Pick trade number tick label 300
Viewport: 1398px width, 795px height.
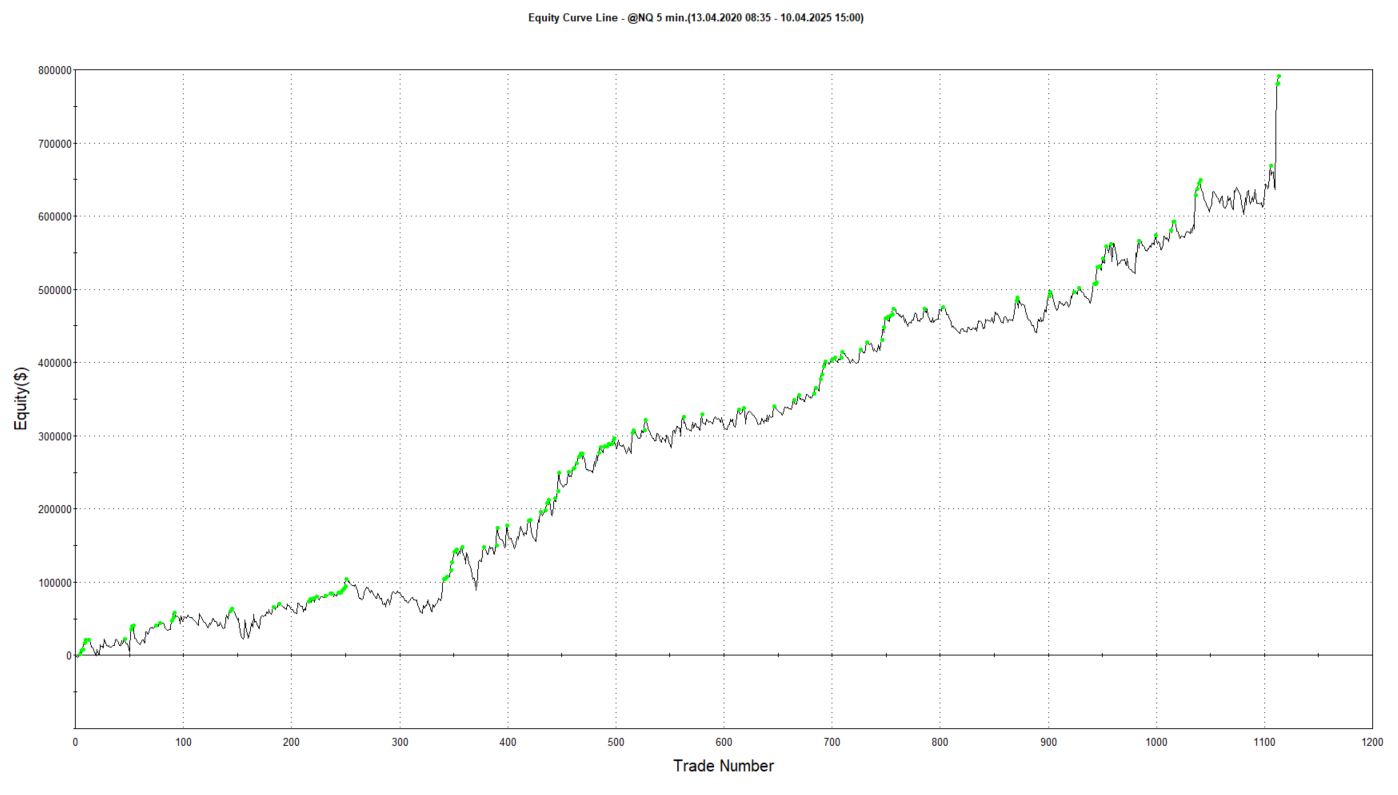coord(399,743)
